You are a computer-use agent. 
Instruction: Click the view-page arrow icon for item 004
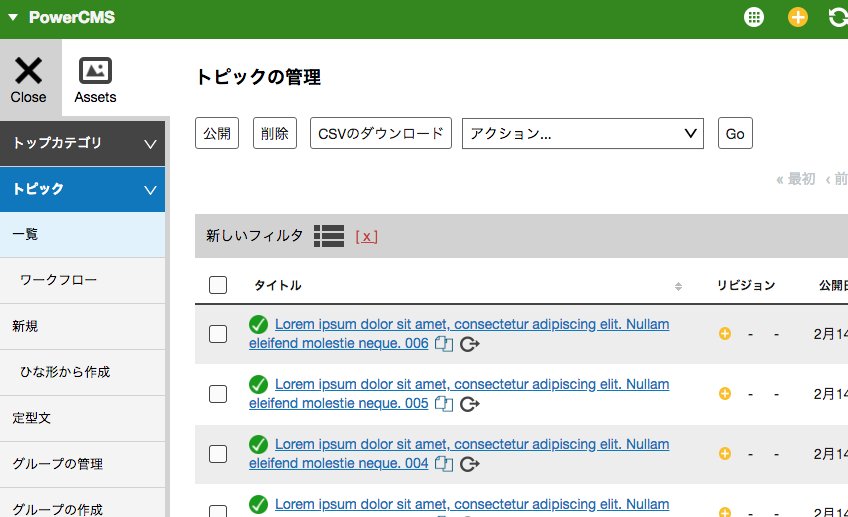click(469, 465)
